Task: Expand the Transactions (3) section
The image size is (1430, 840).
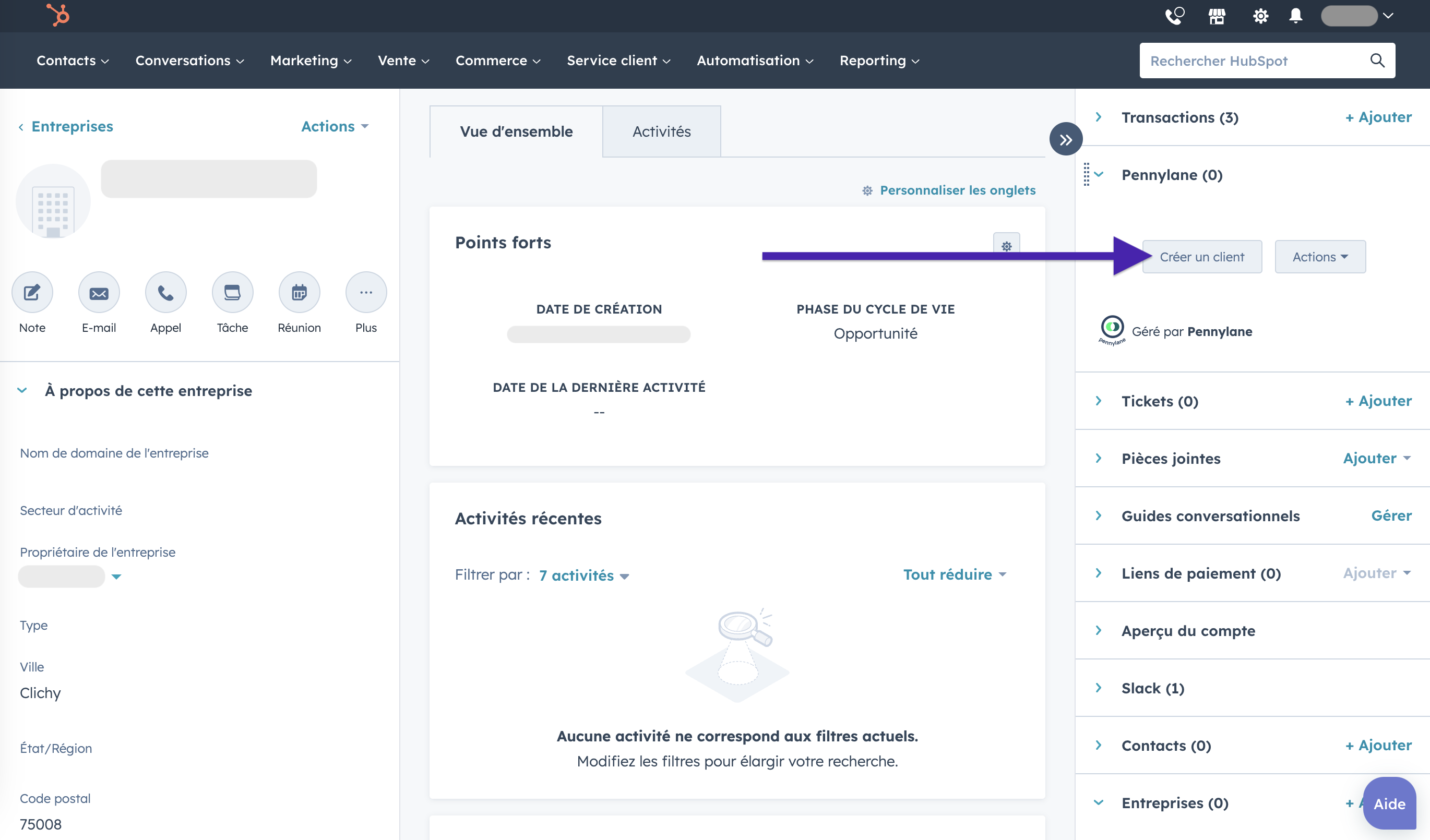Action: click(1099, 117)
